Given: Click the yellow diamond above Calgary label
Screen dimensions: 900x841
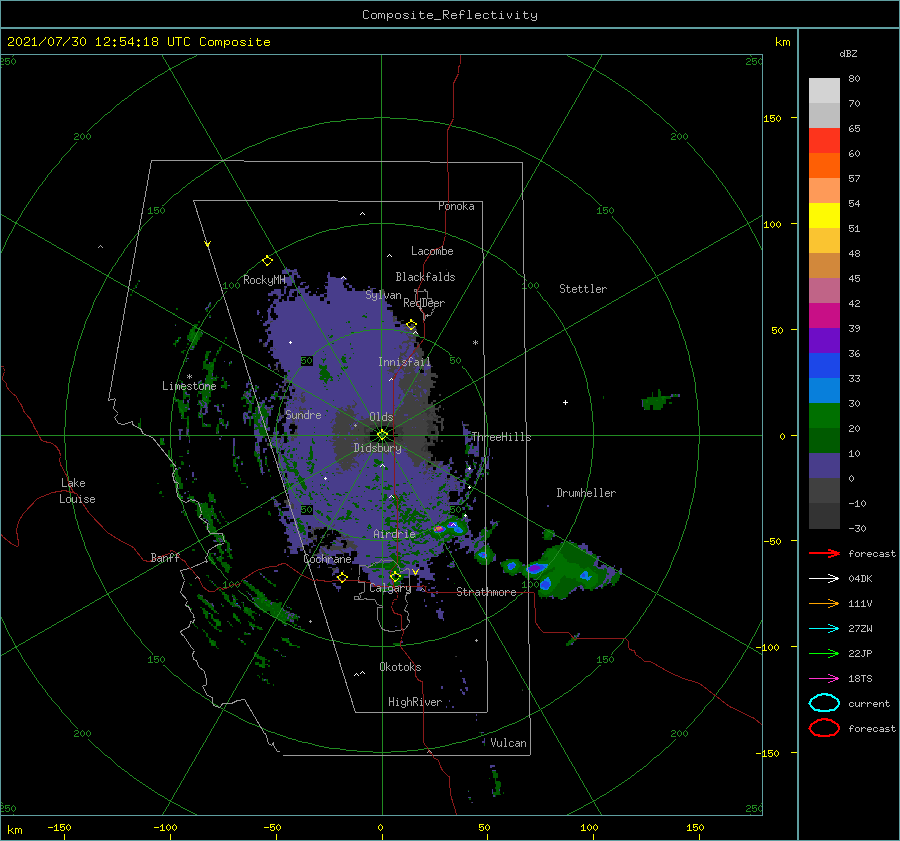Looking at the screenshot, I should [395, 576].
